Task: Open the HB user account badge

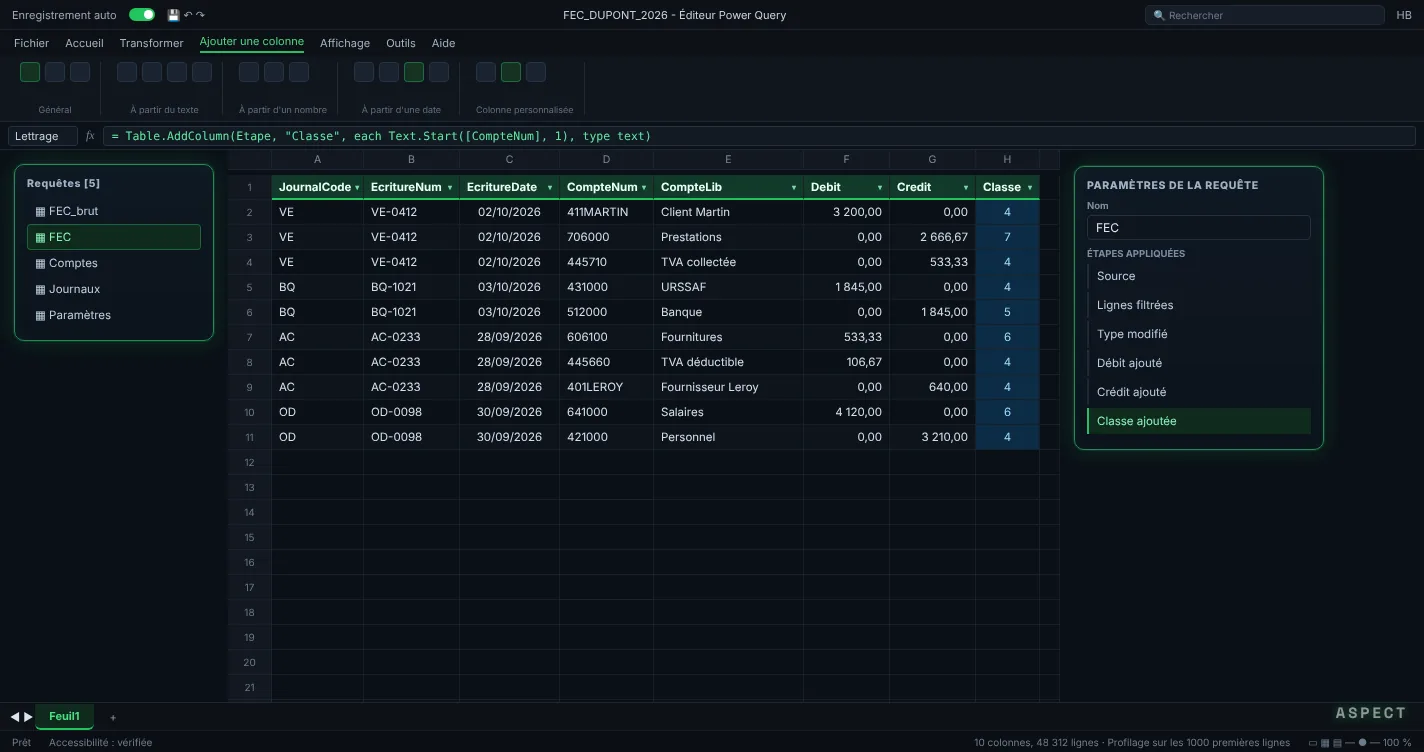Action: (x=1404, y=15)
